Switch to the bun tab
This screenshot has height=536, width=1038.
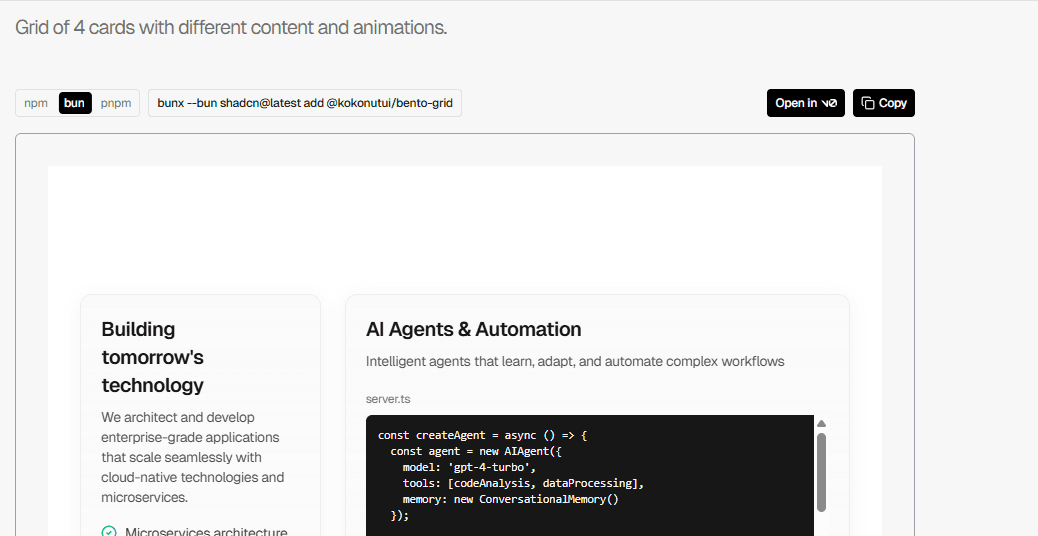75,103
